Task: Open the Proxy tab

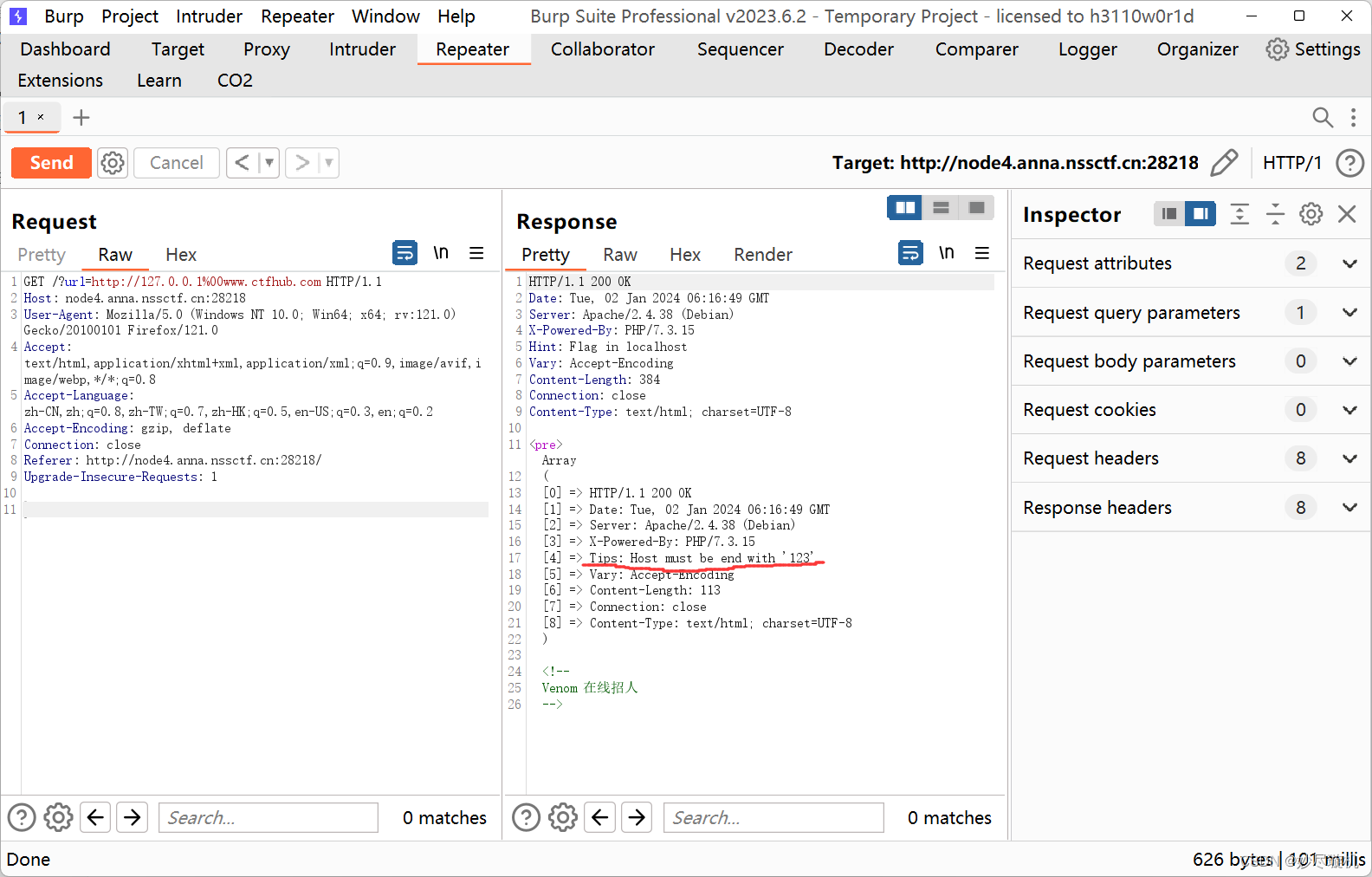Action: point(267,49)
